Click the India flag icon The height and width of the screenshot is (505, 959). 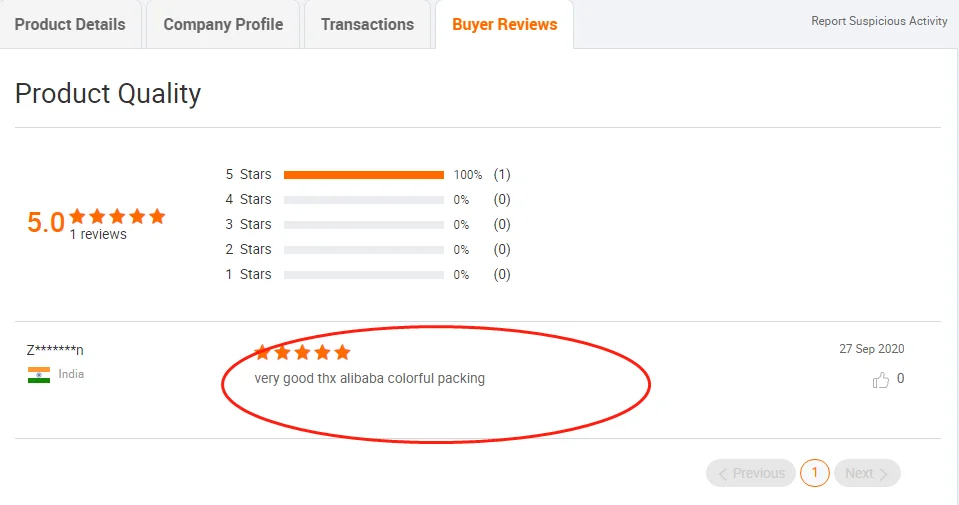pyautogui.click(x=39, y=375)
